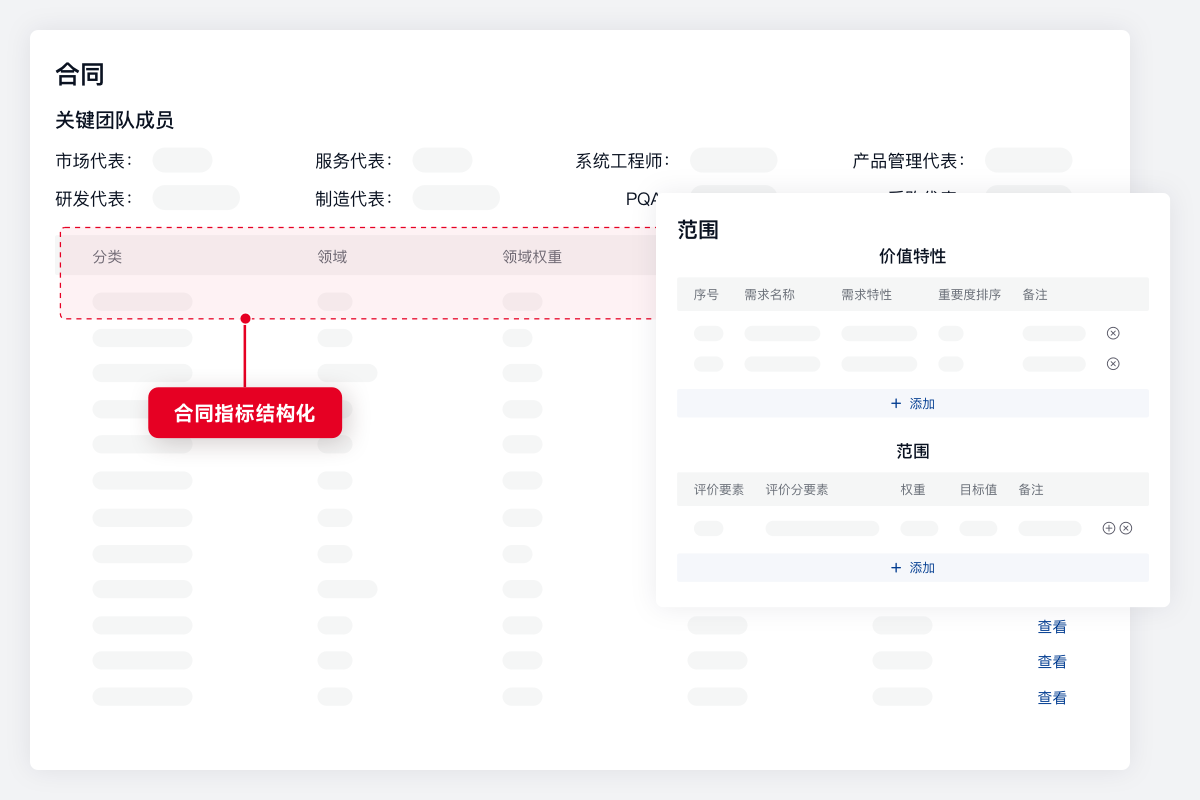1200x800 pixels.
Task: Click 添加 button under 范围 evaluation table
Action: pyautogui.click(x=912, y=567)
